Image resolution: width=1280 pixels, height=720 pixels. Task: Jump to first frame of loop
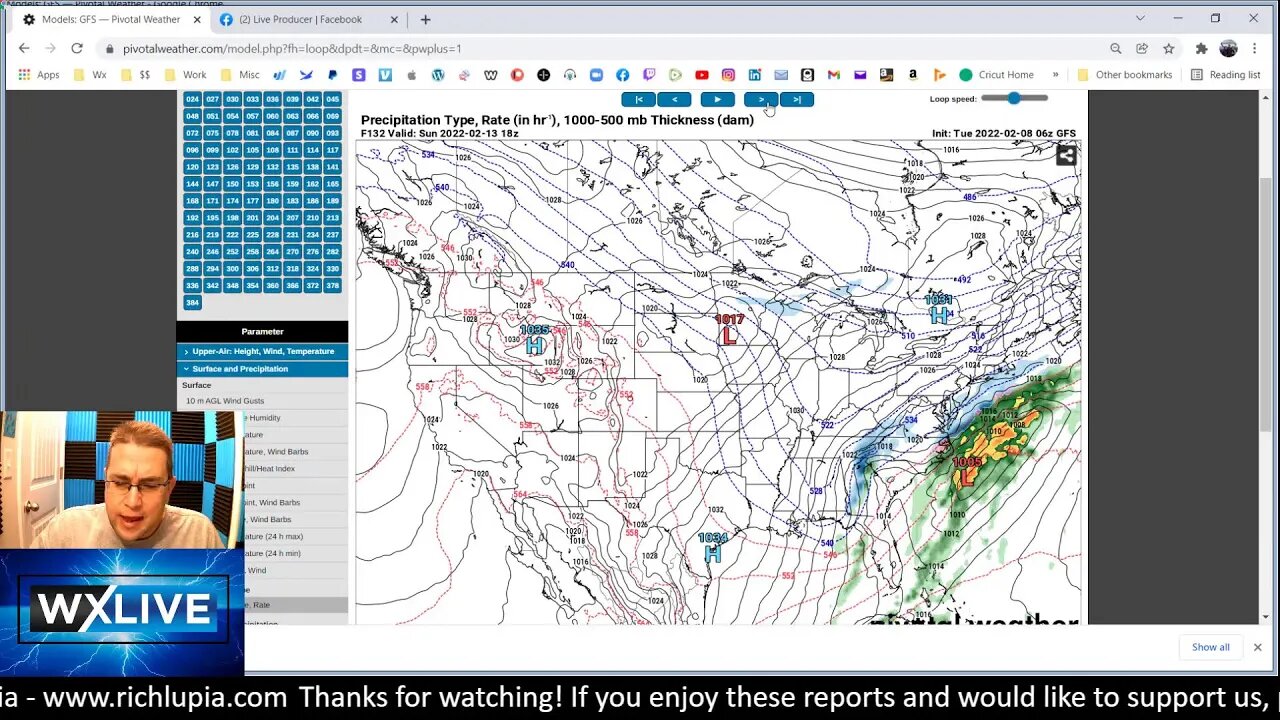pos(638,99)
